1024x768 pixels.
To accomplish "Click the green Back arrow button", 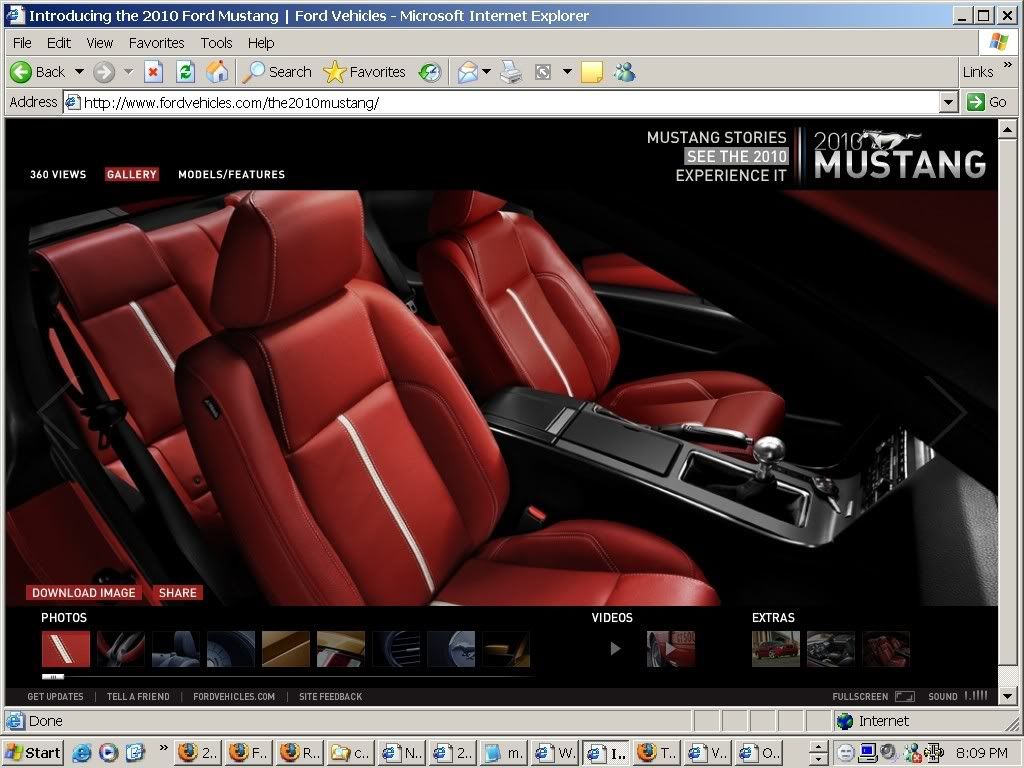I will (x=21, y=72).
